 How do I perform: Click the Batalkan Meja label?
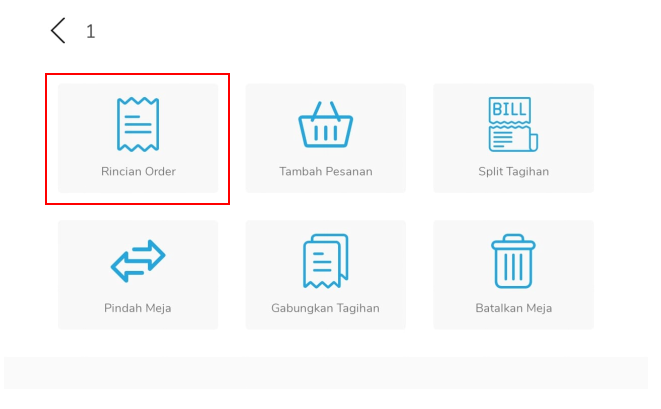[513, 308]
